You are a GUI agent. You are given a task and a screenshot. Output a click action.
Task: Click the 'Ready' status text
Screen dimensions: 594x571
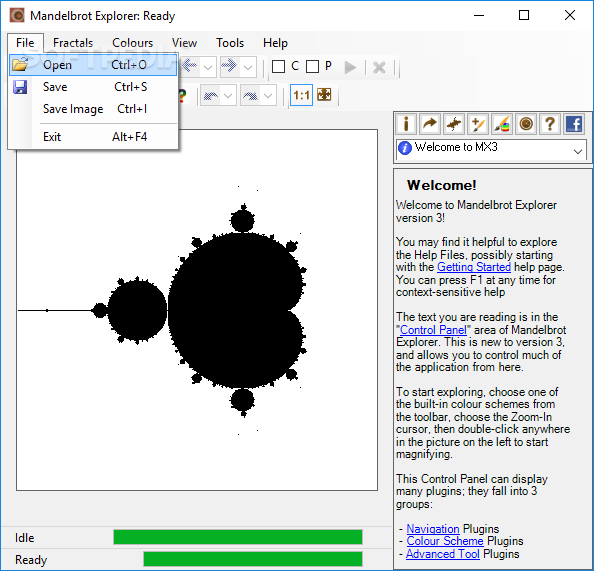coord(31,560)
